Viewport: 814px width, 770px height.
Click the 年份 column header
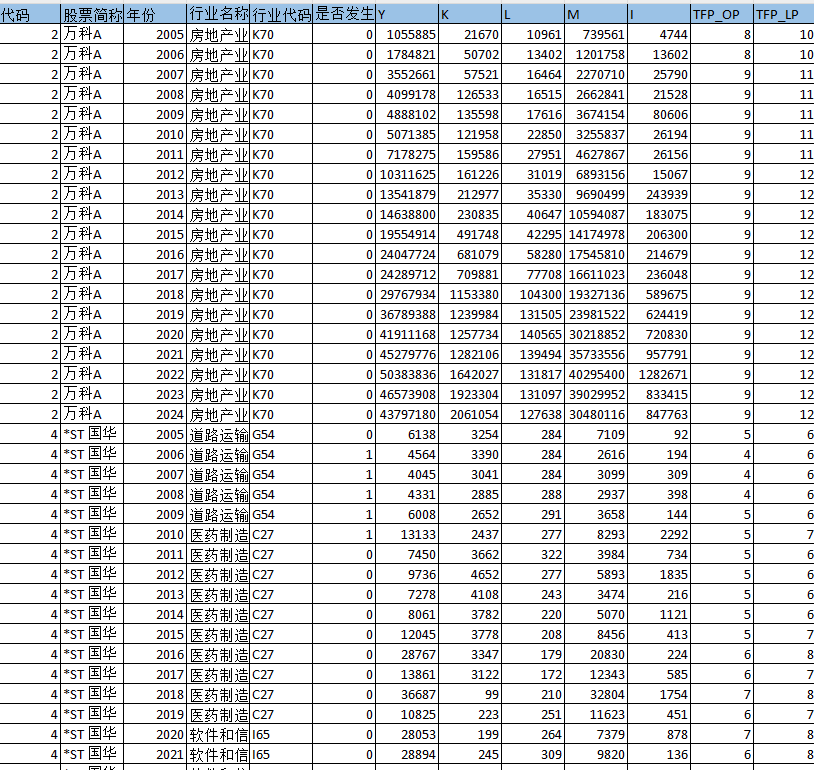[155, 14]
